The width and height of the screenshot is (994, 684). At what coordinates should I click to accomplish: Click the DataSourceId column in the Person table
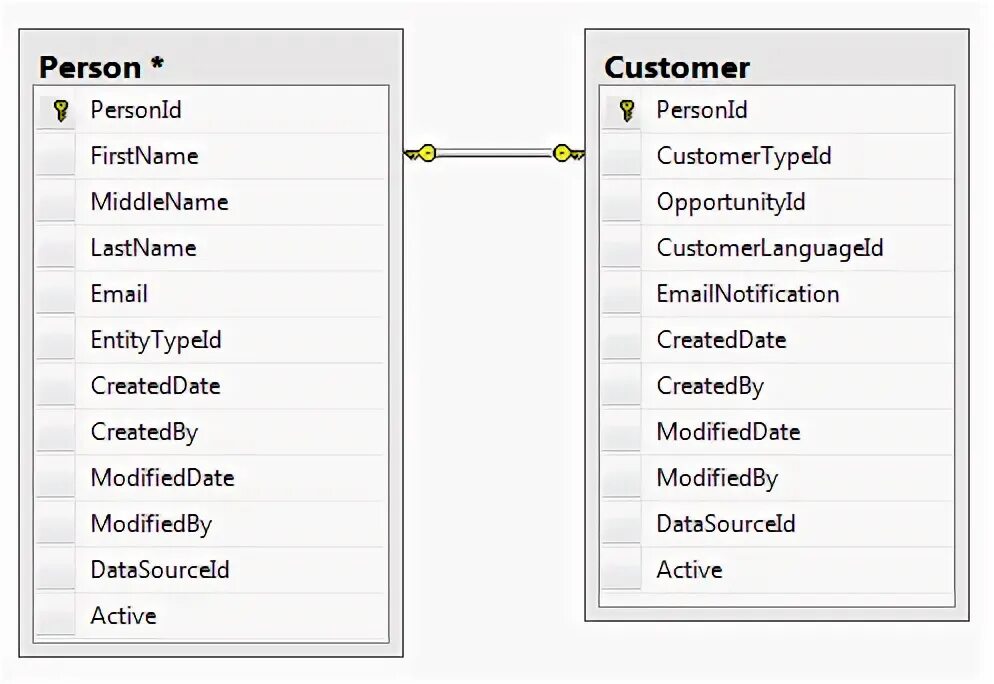(x=160, y=570)
